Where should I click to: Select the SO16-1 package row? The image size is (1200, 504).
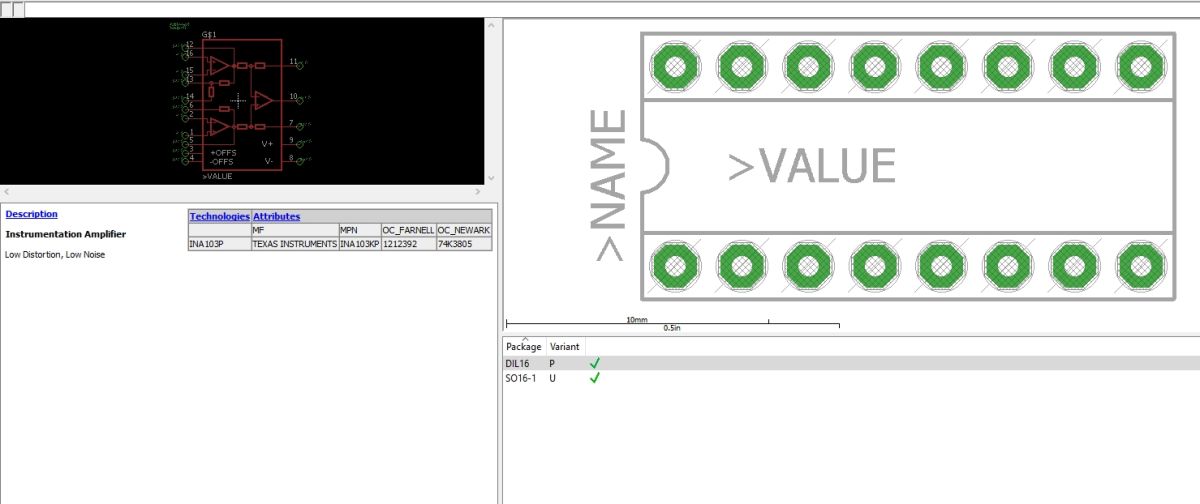click(x=851, y=378)
